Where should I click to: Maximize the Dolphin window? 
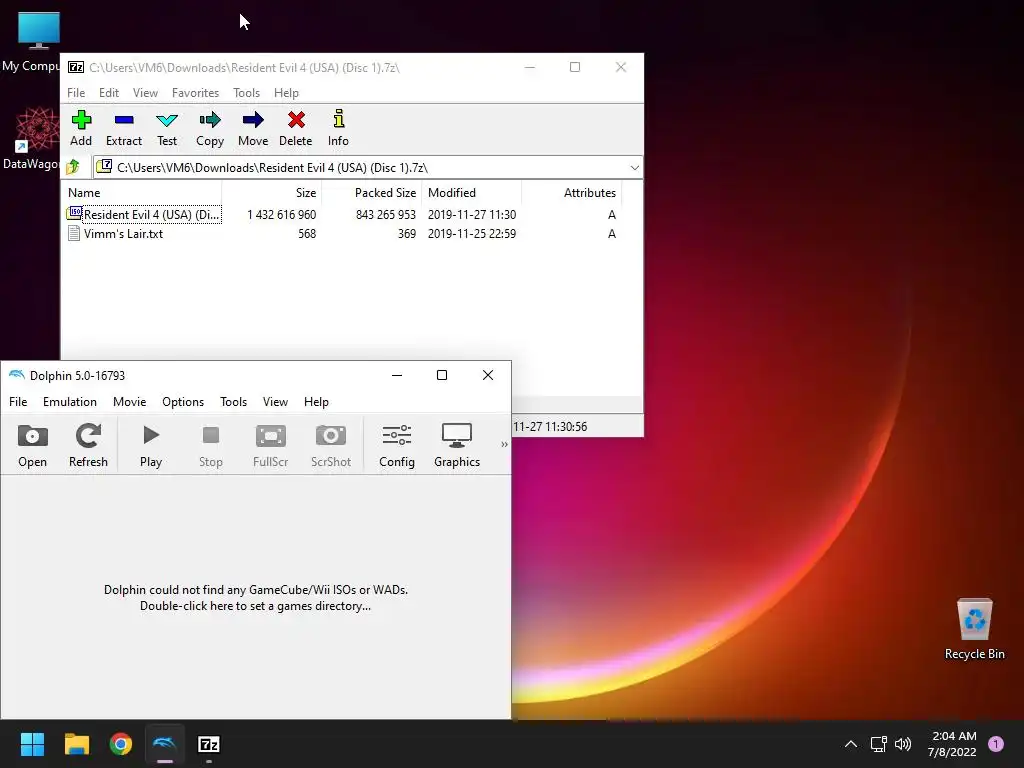click(442, 375)
